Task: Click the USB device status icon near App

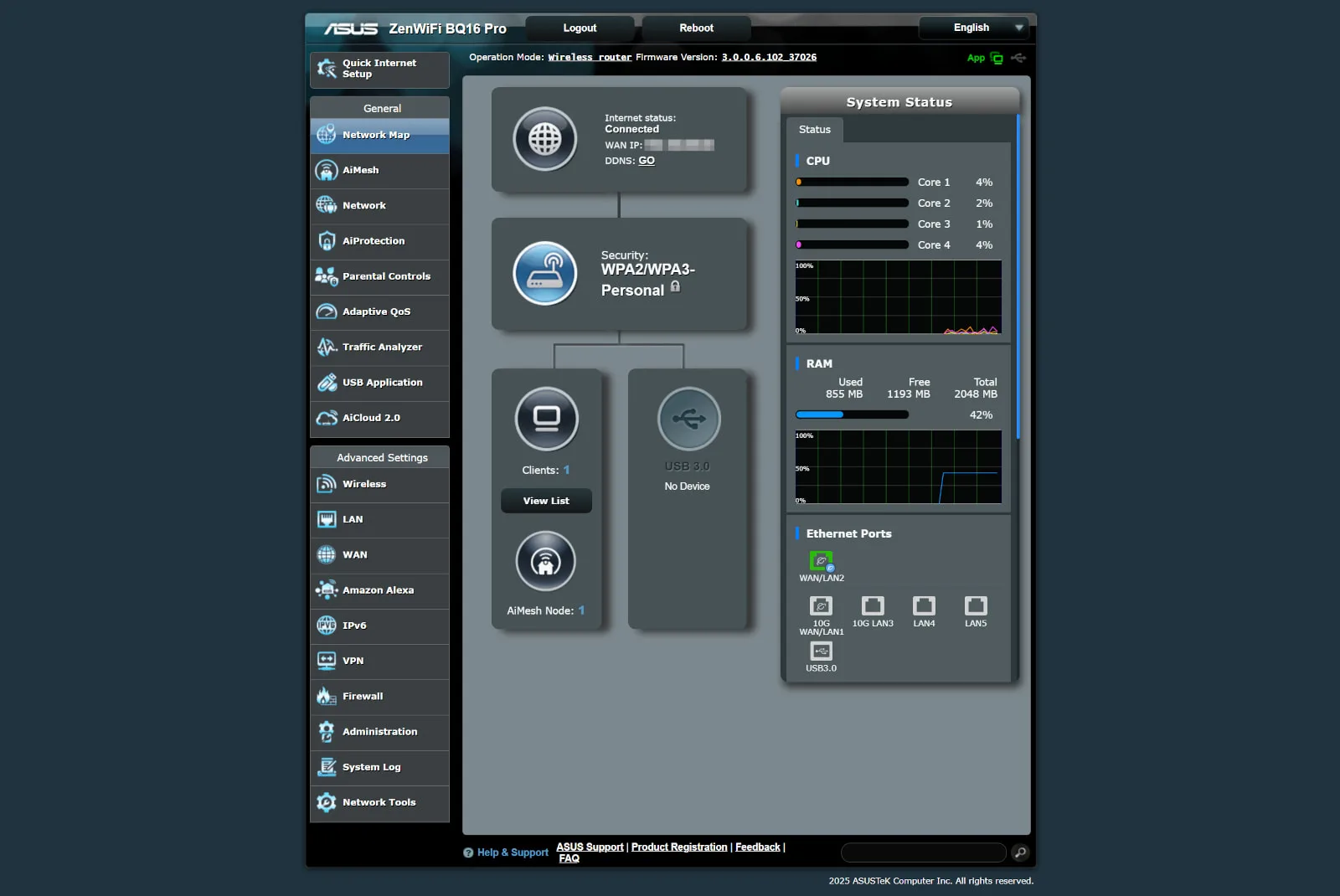Action: click(x=1018, y=58)
